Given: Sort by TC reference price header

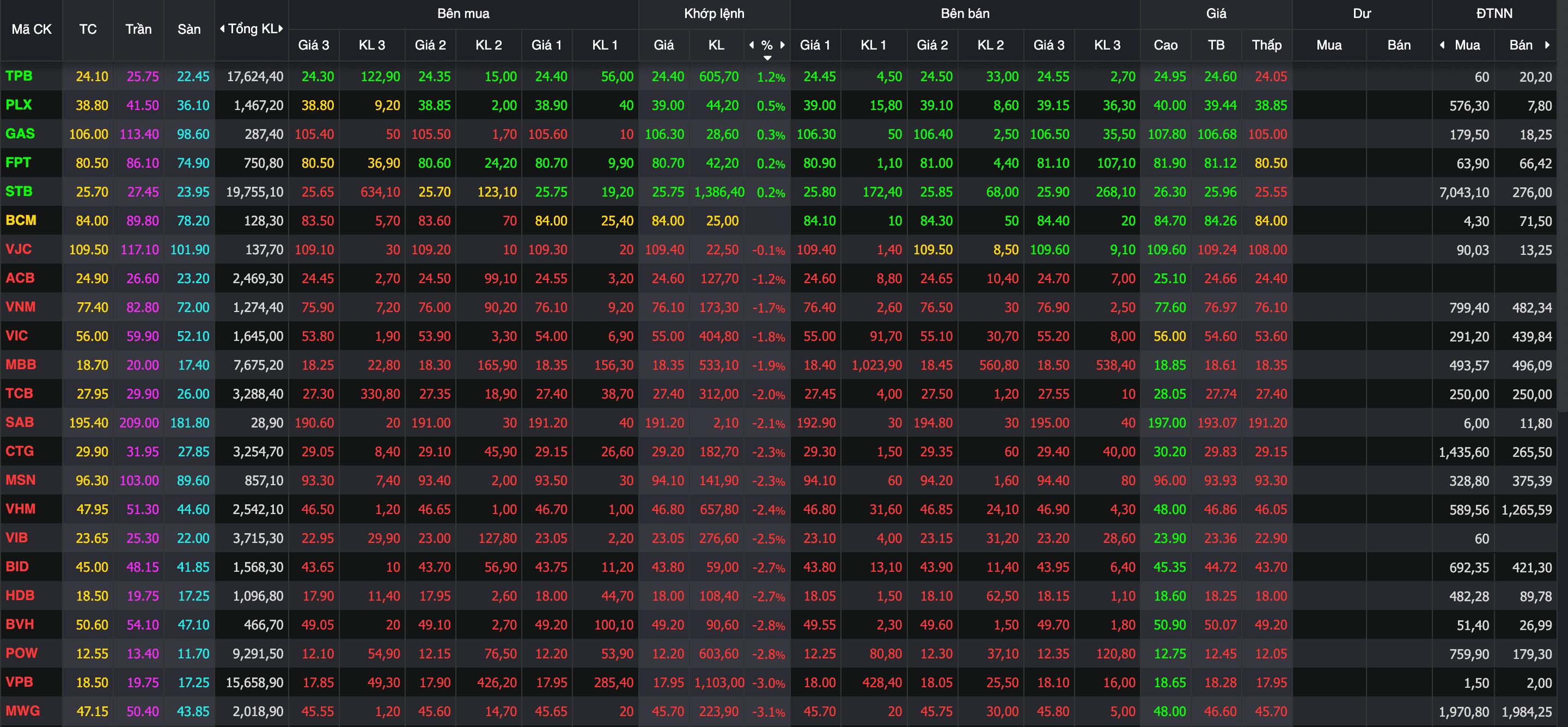Looking at the screenshot, I should 88,29.
